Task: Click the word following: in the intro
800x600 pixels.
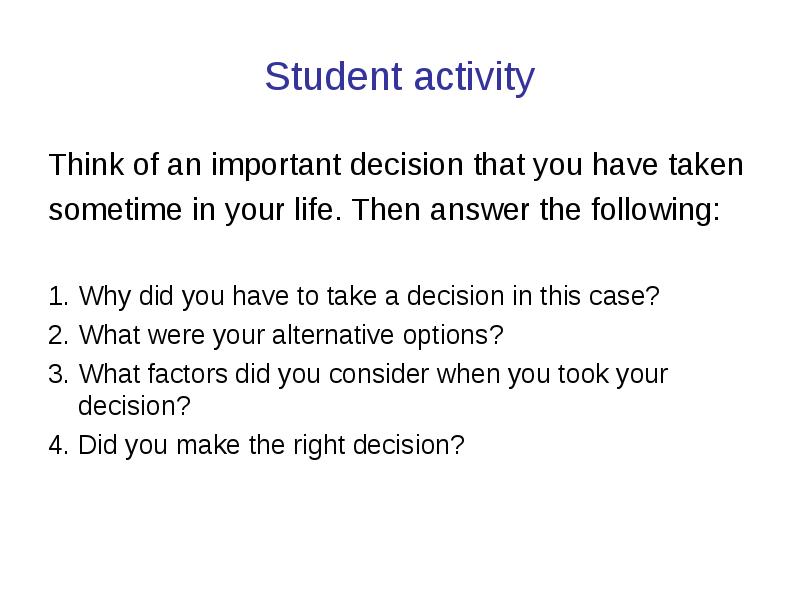Action: click(x=656, y=209)
